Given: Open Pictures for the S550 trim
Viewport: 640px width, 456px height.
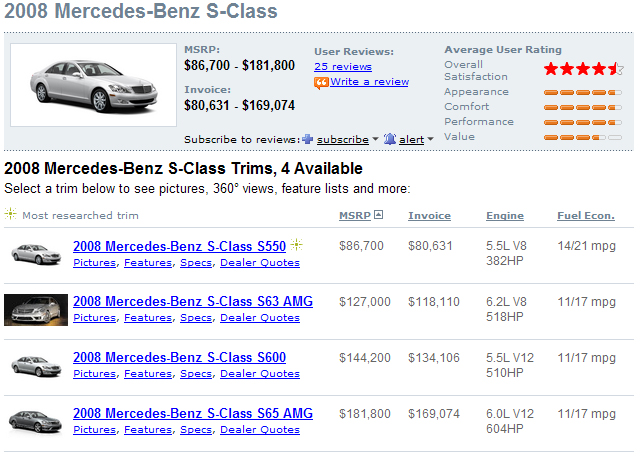Looking at the screenshot, I should coord(95,262).
